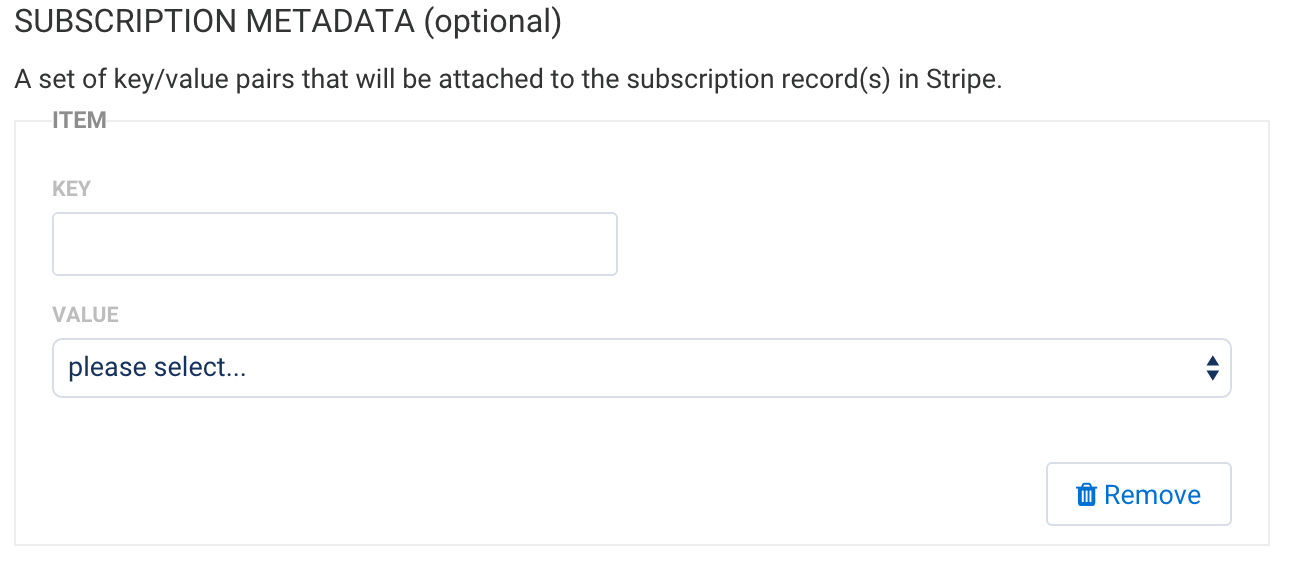Click the 'subscription record(s)' phrase
The width and height of the screenshot is (1292, 566).
click(x=757, y=80)
